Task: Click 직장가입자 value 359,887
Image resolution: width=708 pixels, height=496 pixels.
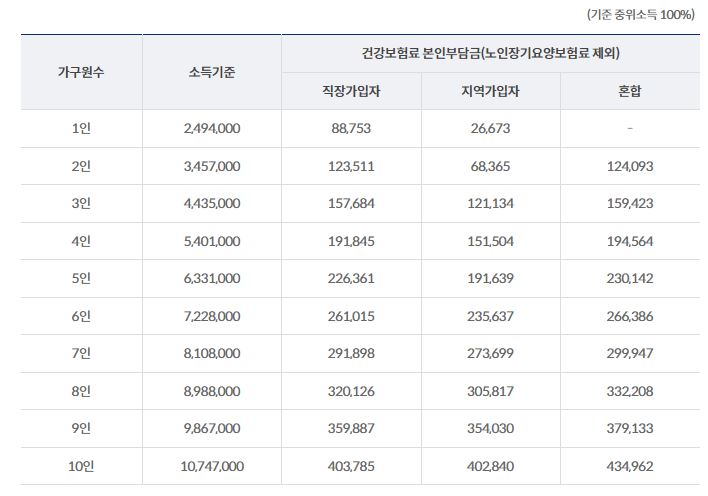Action: pyautogui.click(x=351, y=428)
